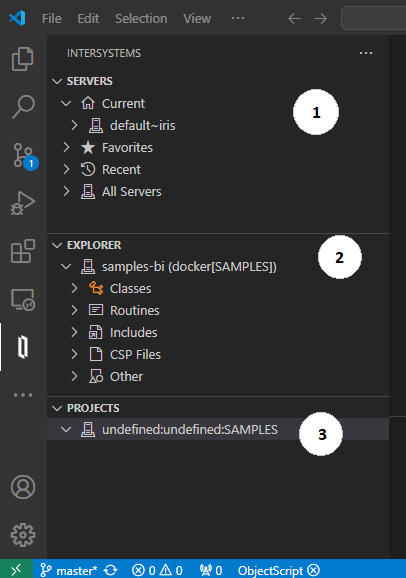Go forward with the right arrow
Screen dimensions: 406x578
point(320,18)
